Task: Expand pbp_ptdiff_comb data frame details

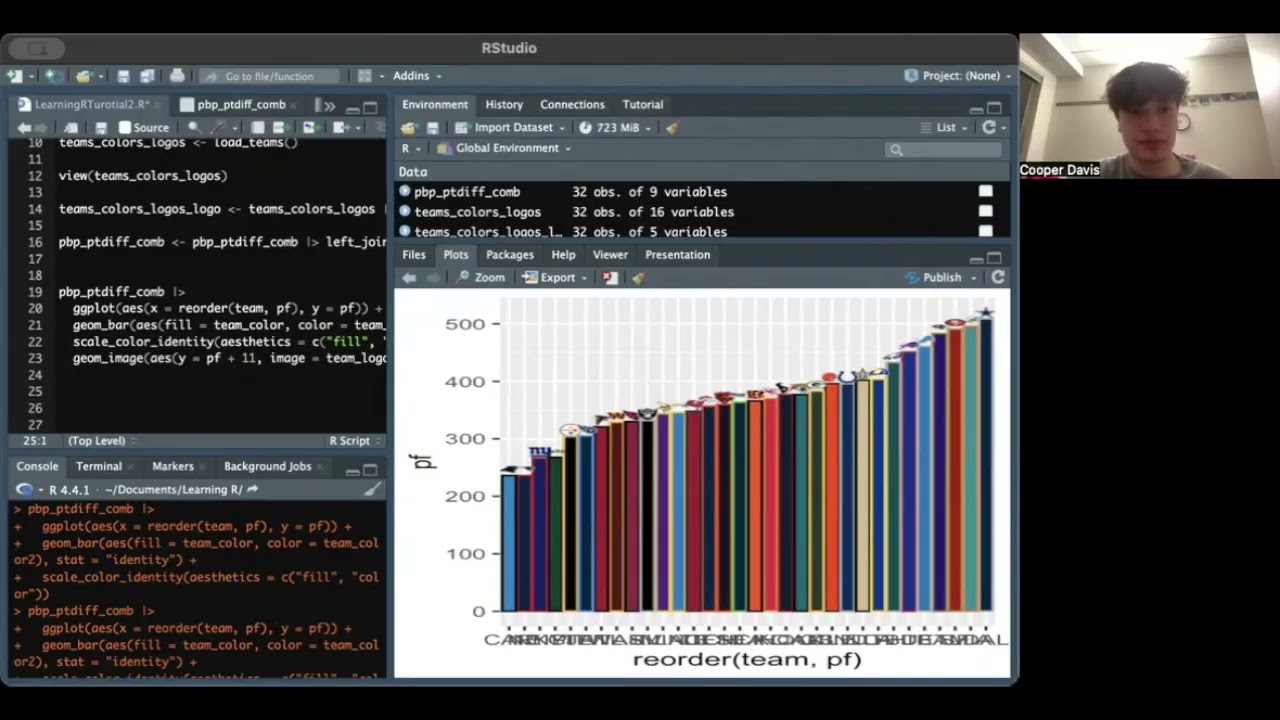Action: pos(405,192)
